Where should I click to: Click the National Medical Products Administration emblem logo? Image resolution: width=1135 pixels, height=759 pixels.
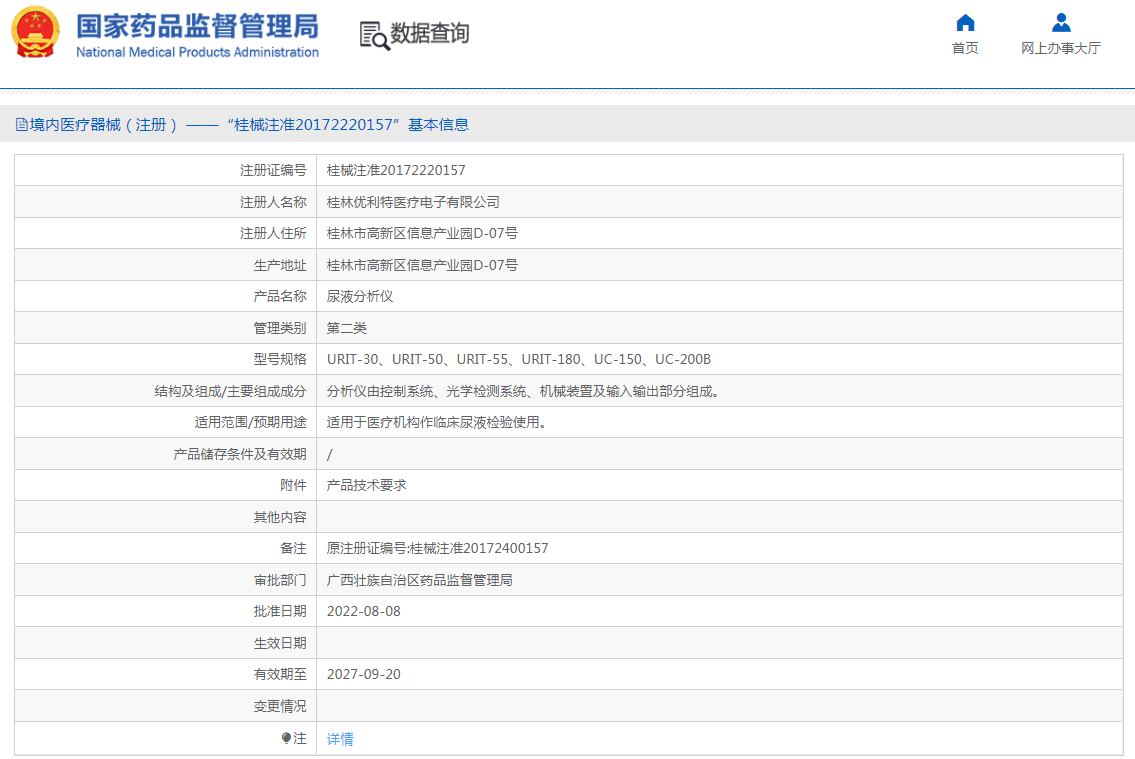point(34,32)
